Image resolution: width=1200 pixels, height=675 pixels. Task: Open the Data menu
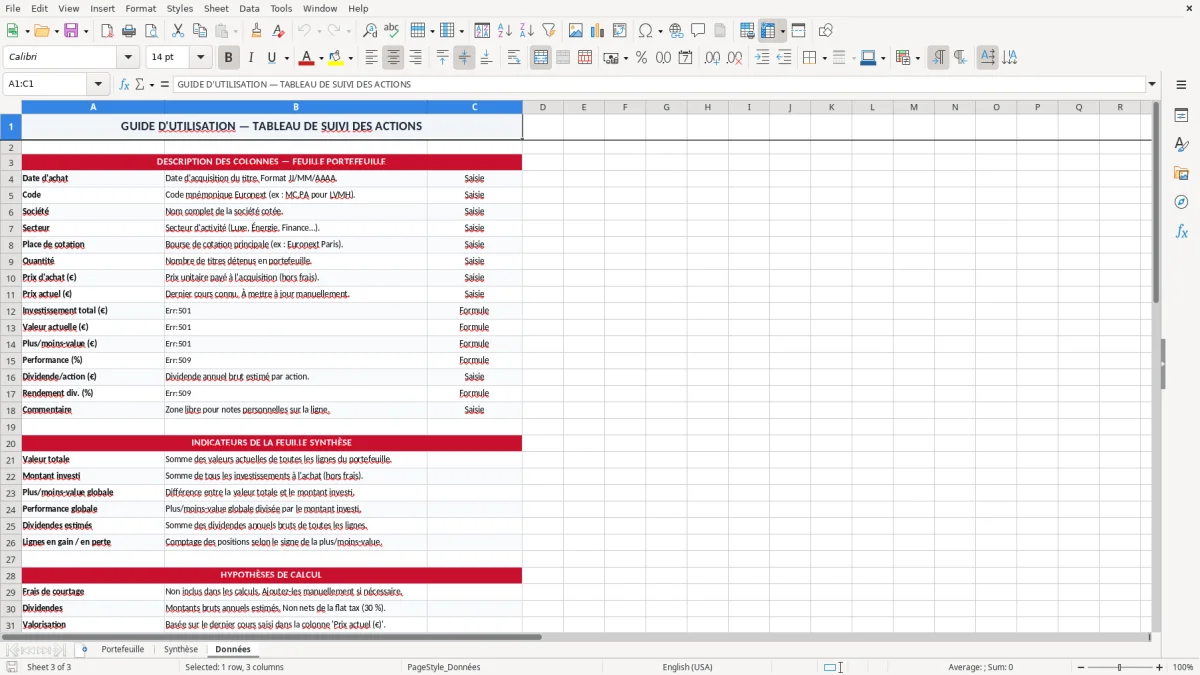click(x=249, y=8)
